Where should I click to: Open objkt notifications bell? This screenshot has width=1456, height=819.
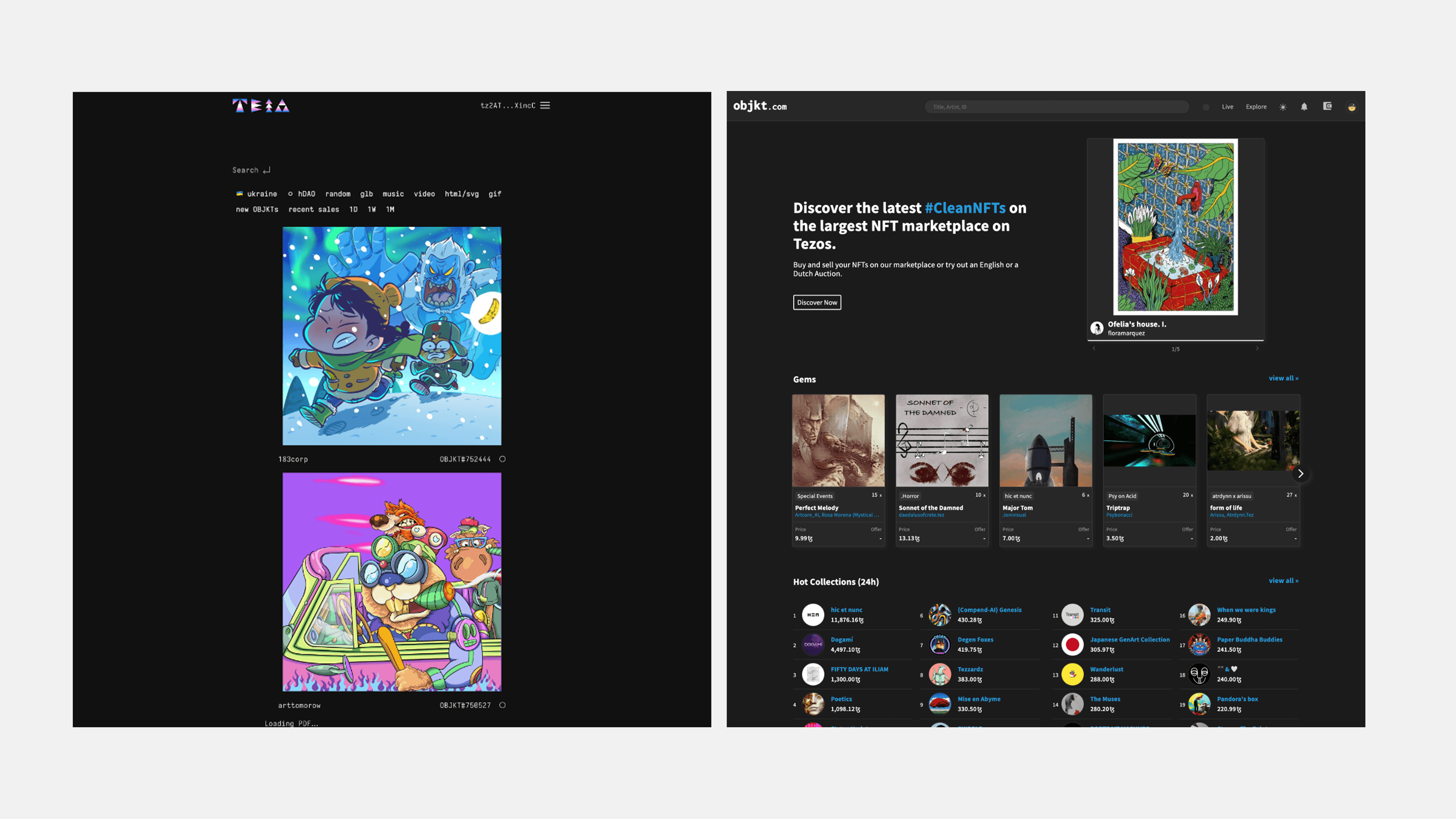pos(1304,107)
